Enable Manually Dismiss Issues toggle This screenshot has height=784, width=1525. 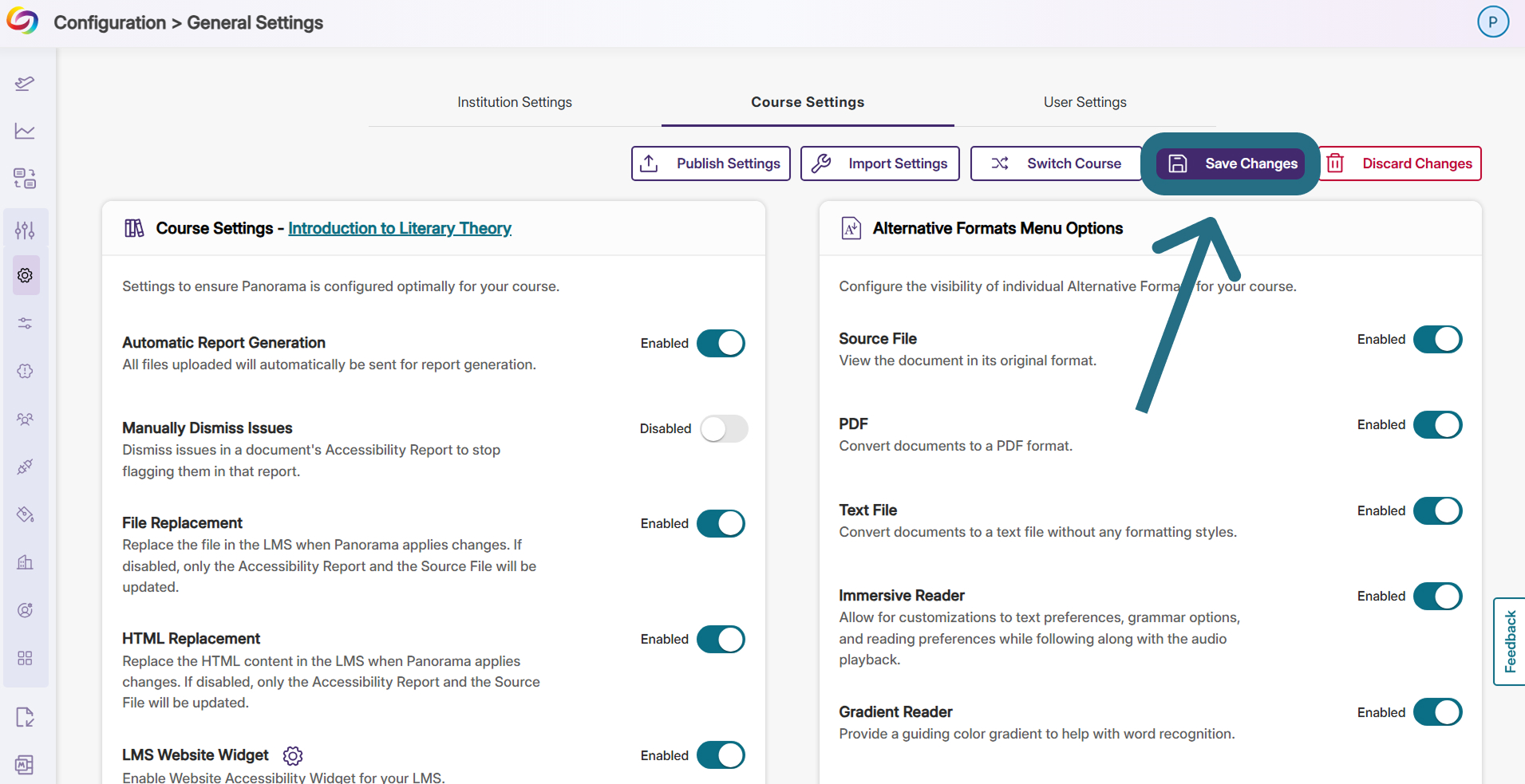pyautogui.click(x=724, y=429)
